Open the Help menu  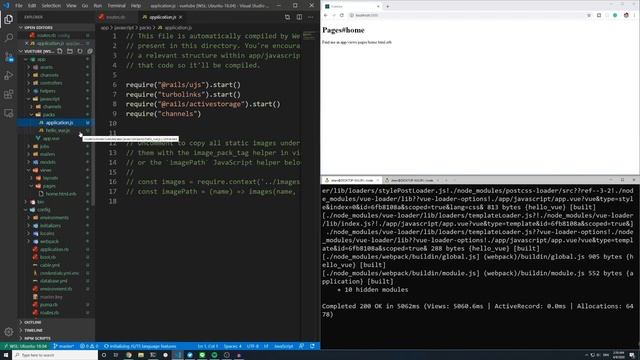[136, 6]
